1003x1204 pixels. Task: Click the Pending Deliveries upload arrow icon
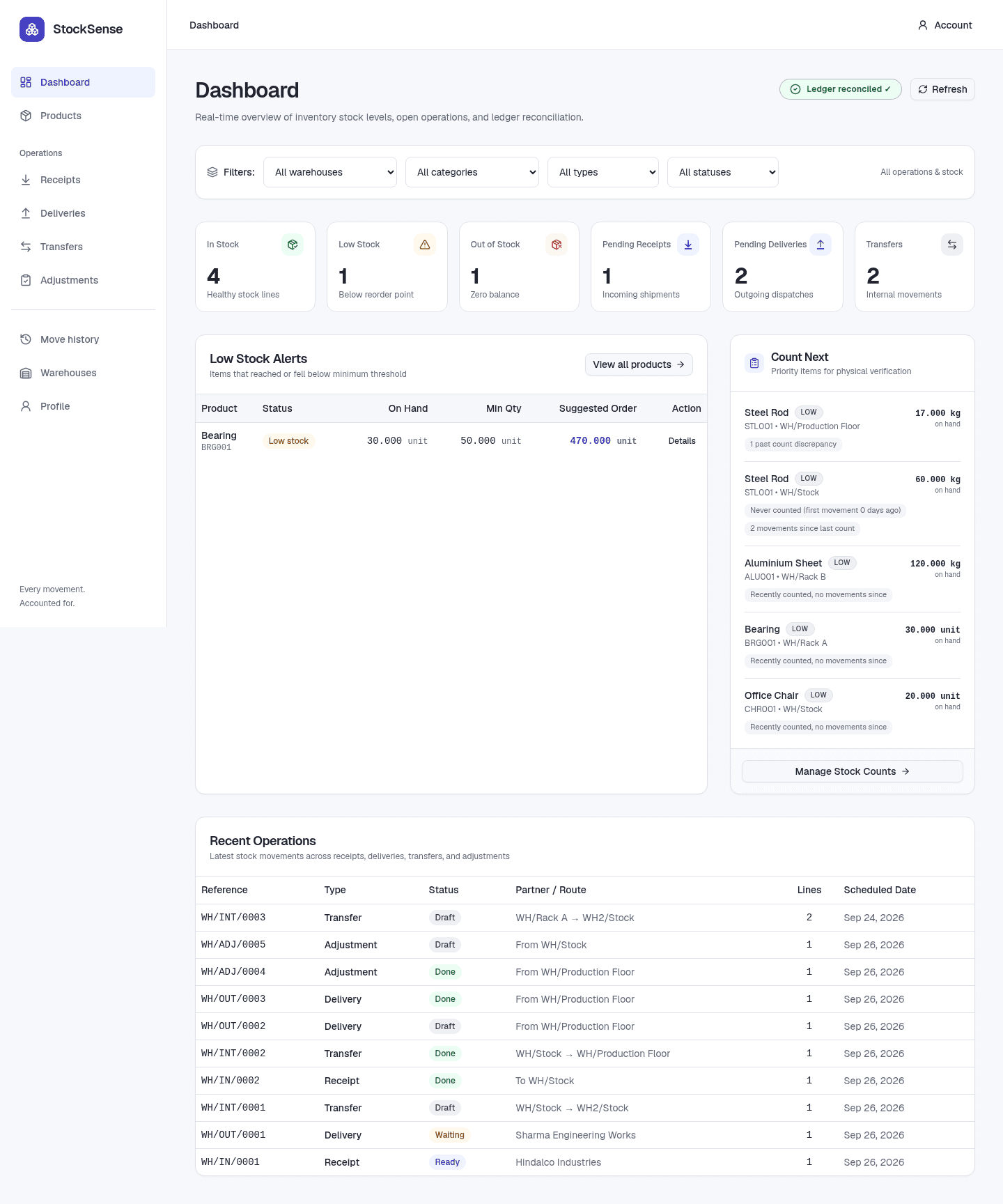pos(821,245)
